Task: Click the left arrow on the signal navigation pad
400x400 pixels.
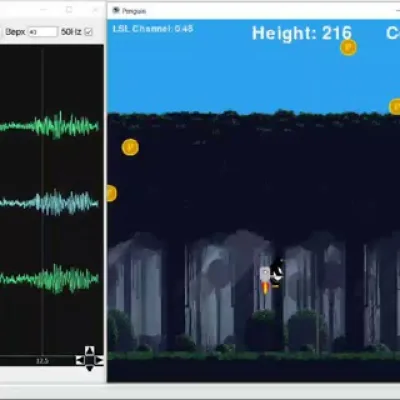Action: [80, 360]
